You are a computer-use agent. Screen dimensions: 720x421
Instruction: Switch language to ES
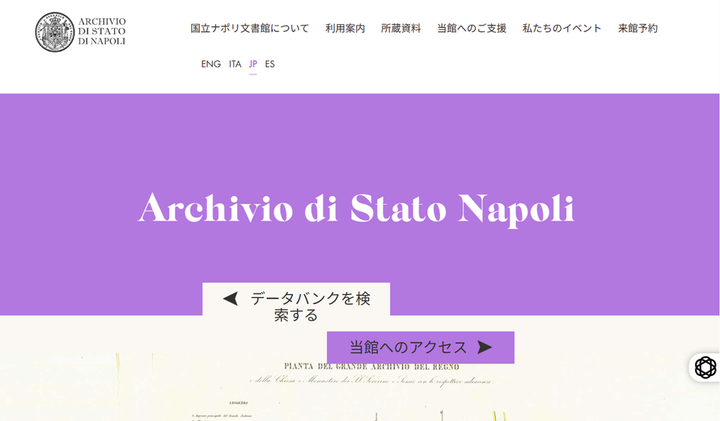click(270, 64)
